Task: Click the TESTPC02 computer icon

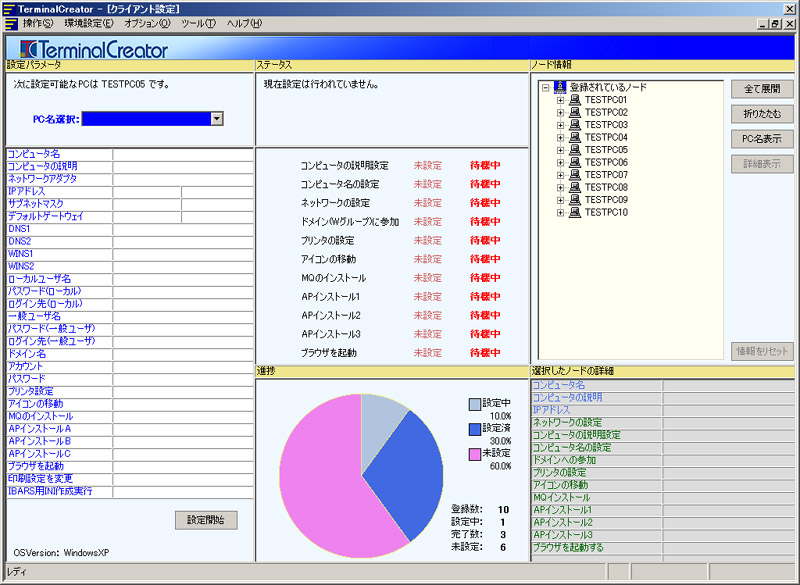Action: click(575, 112)
